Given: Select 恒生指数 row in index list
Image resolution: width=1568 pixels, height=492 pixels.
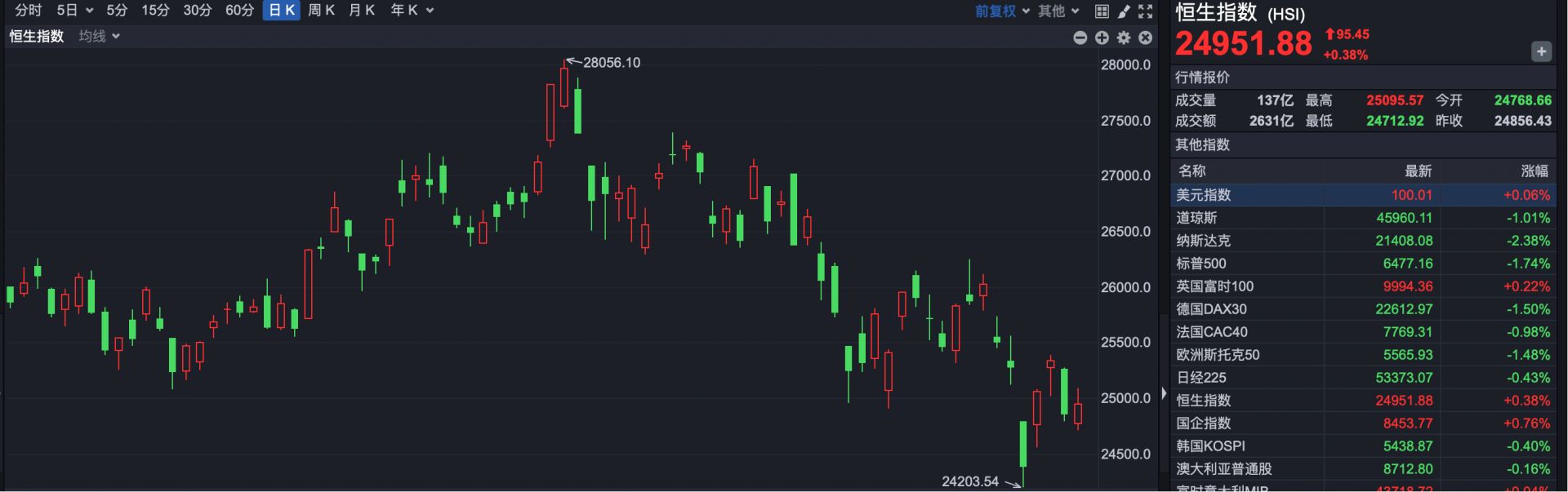Looking at the screenshot, I should [1363, 401].
